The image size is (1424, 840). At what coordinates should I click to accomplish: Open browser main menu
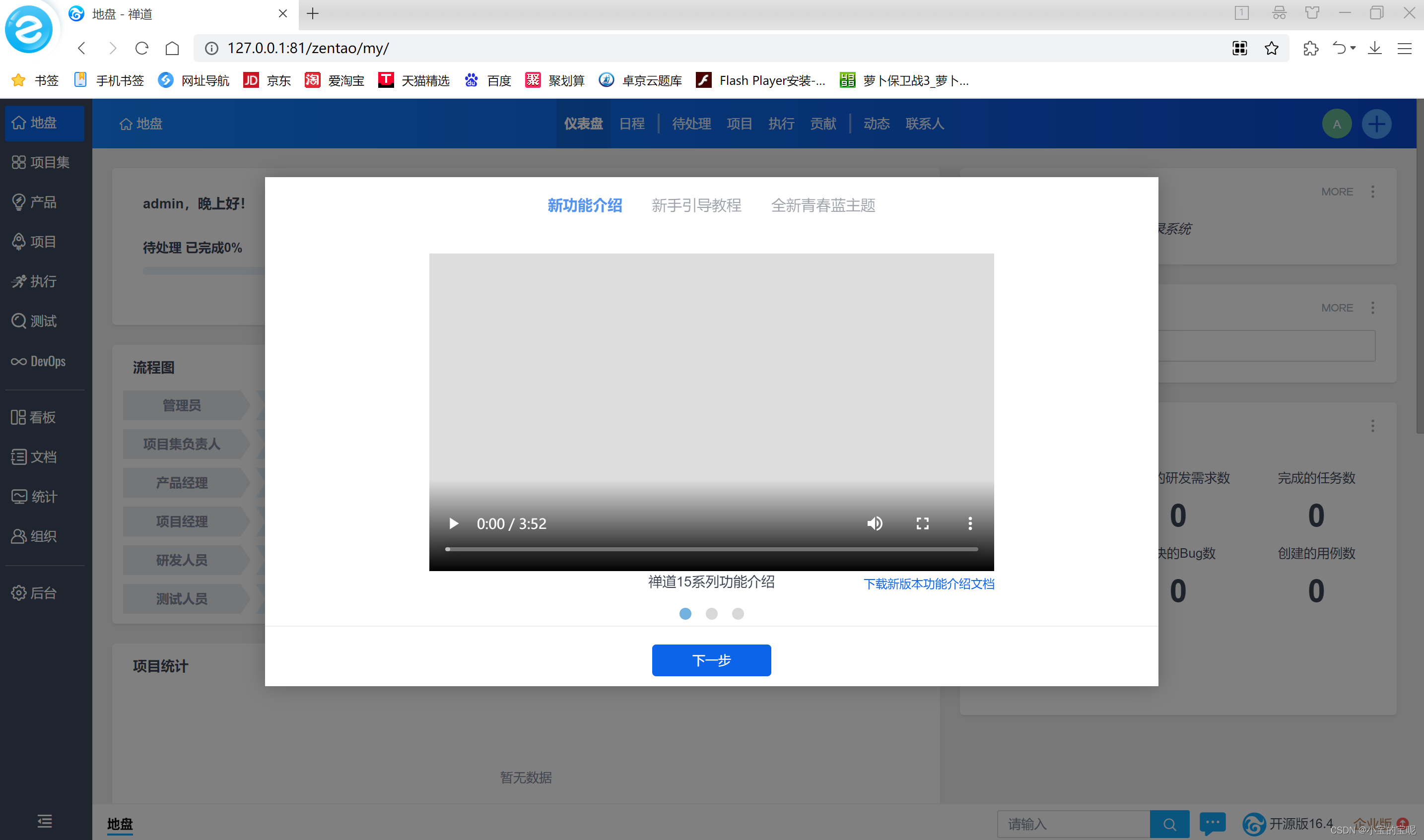[x=1404, y=48]
